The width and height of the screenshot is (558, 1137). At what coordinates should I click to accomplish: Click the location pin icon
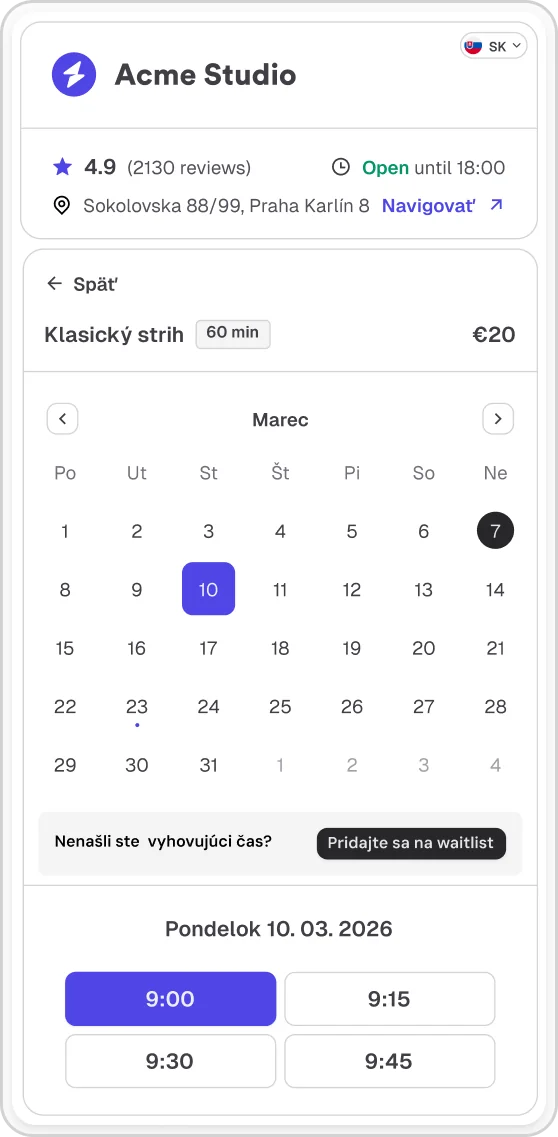[x=62, y=206]
